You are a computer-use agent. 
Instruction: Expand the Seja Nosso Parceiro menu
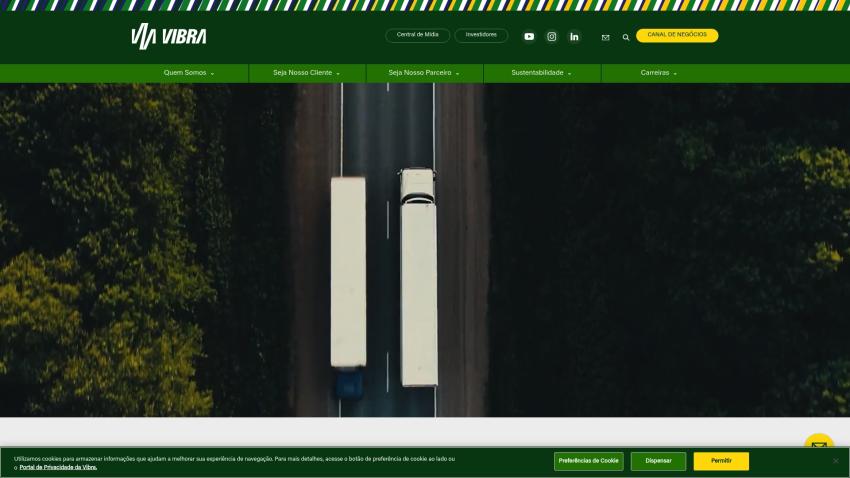pos(424,73)
